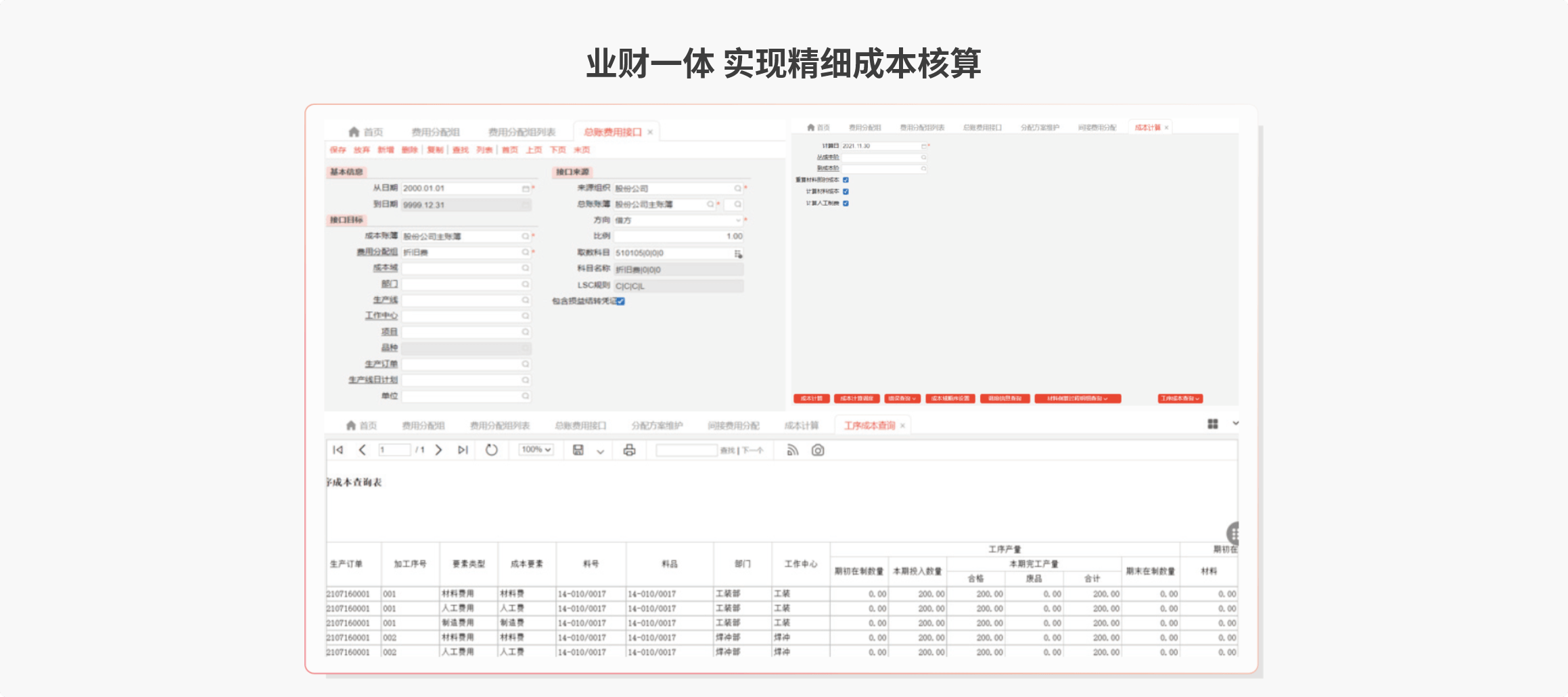Click the refresh icon in report toolbar
The width and height of the screenshot is (1568, 697).
tap(492, 450)
